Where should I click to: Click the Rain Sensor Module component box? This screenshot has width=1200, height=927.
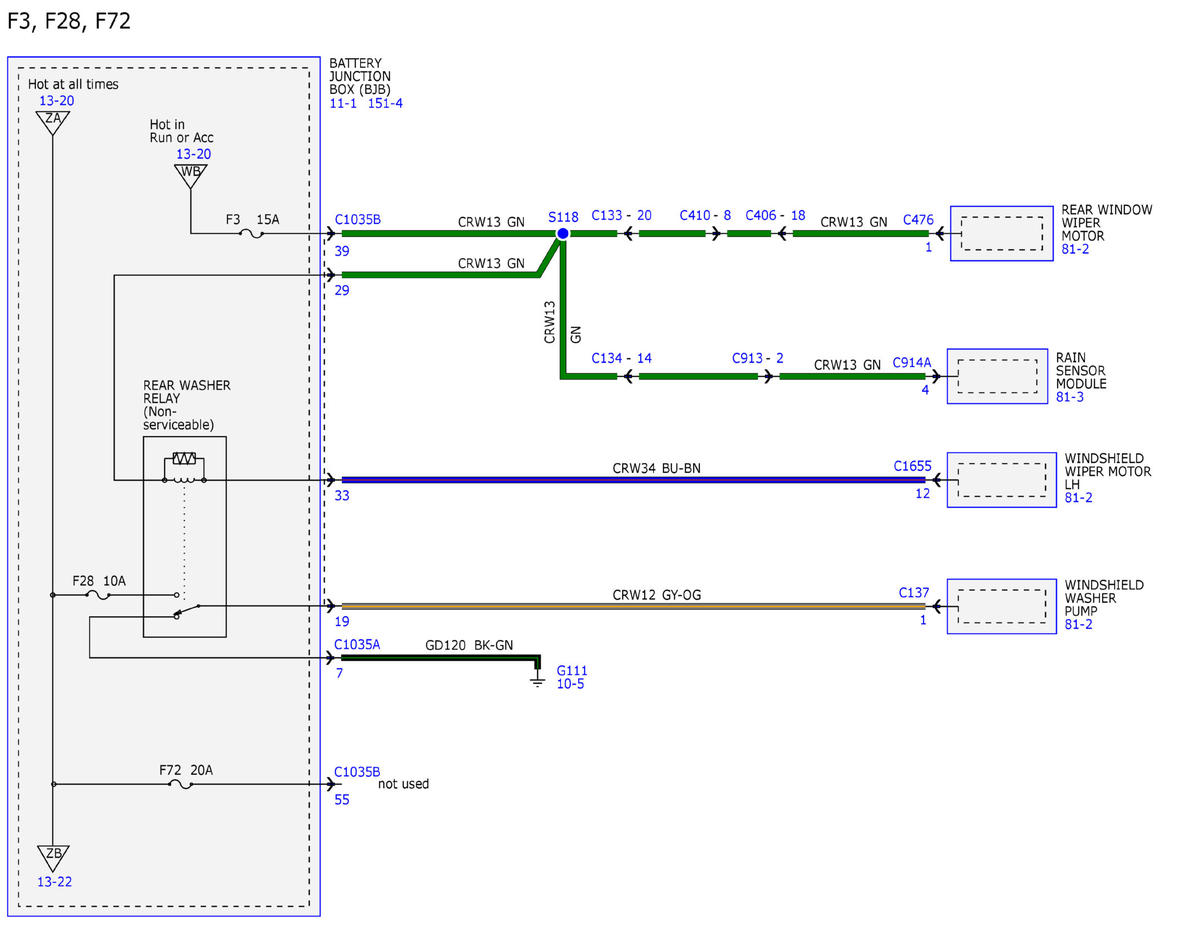pos(998,376)
